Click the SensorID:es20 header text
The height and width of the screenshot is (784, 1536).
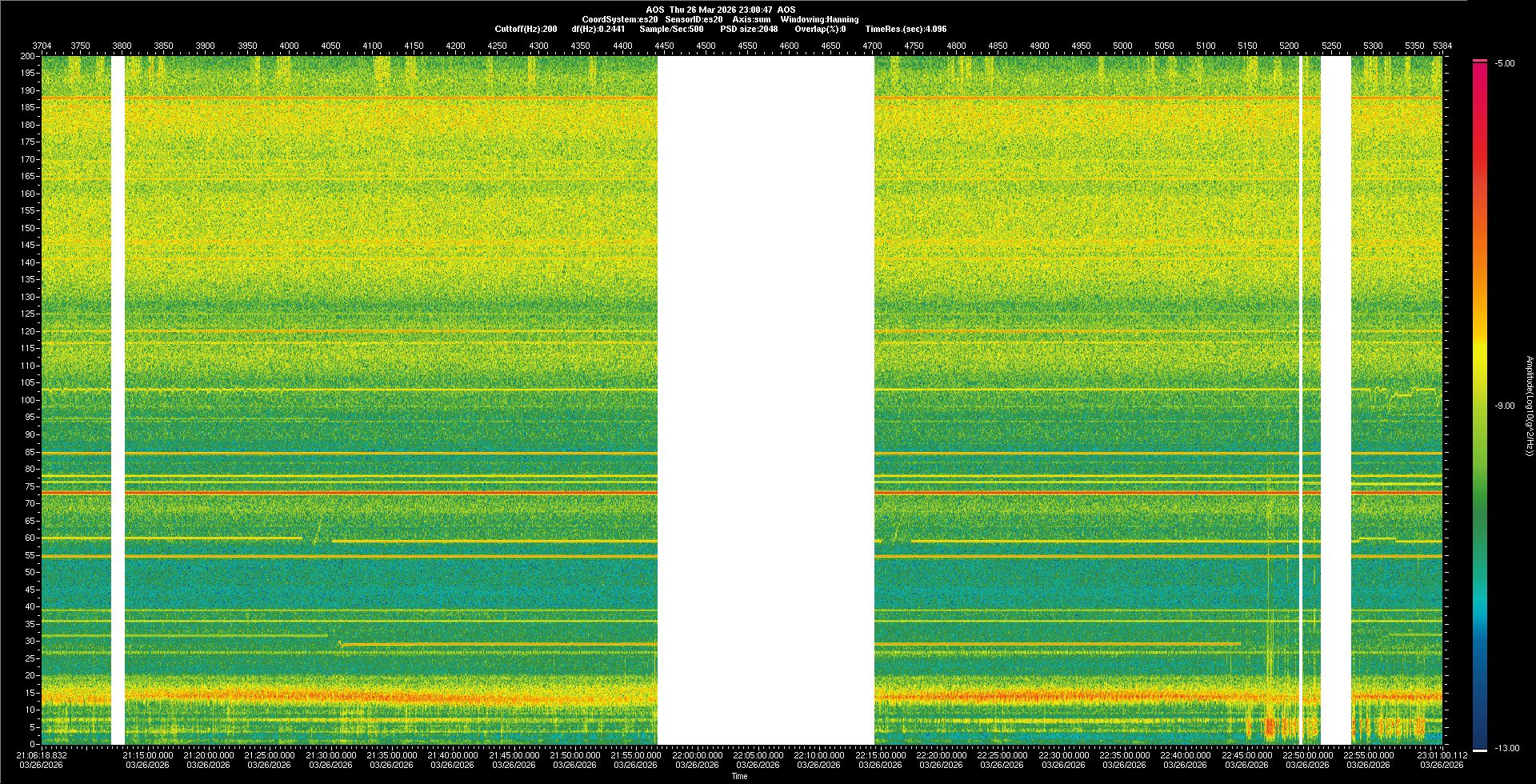coord(694,19)
